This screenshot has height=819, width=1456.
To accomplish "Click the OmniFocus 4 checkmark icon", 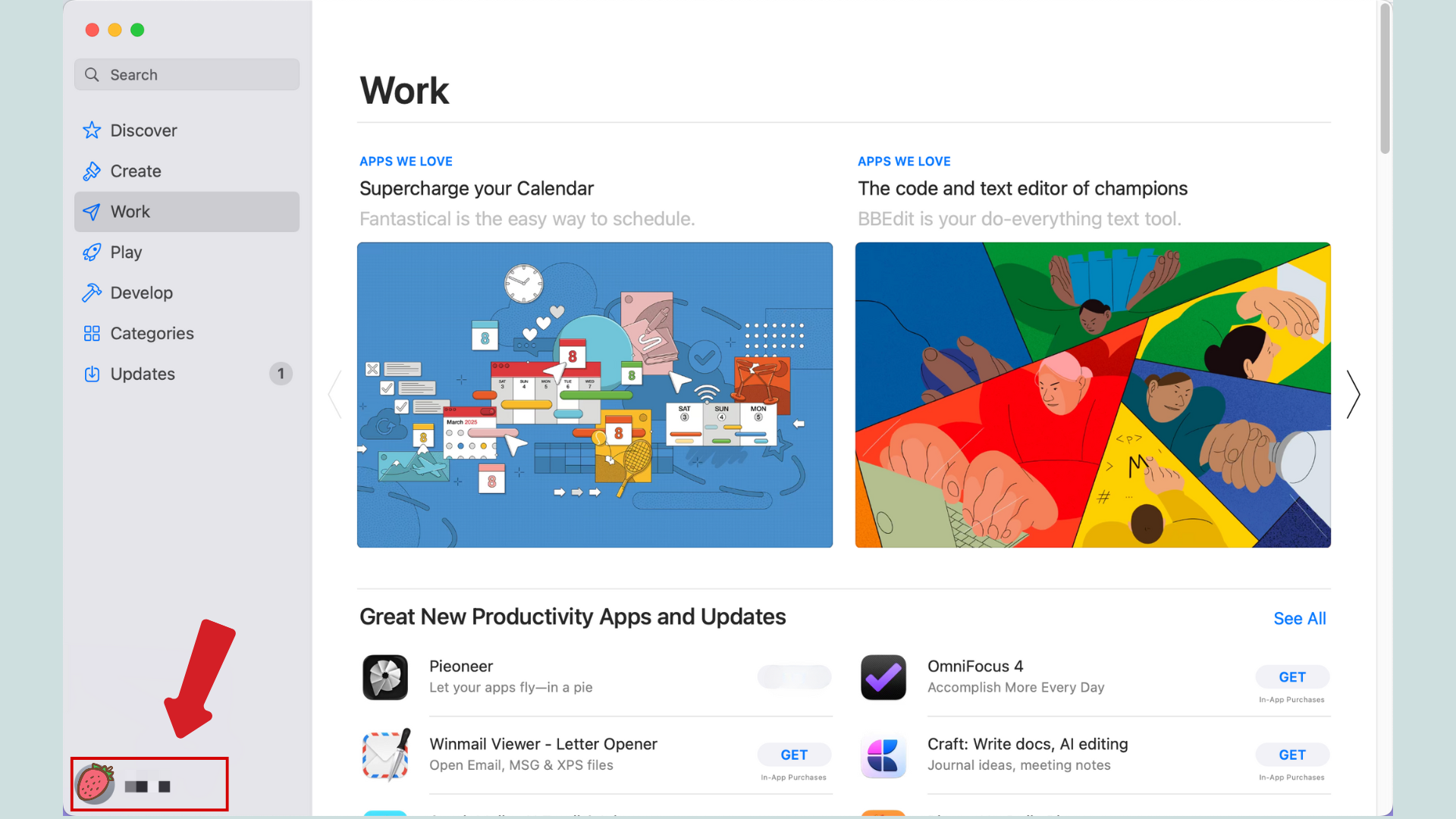I will (883, 676).
